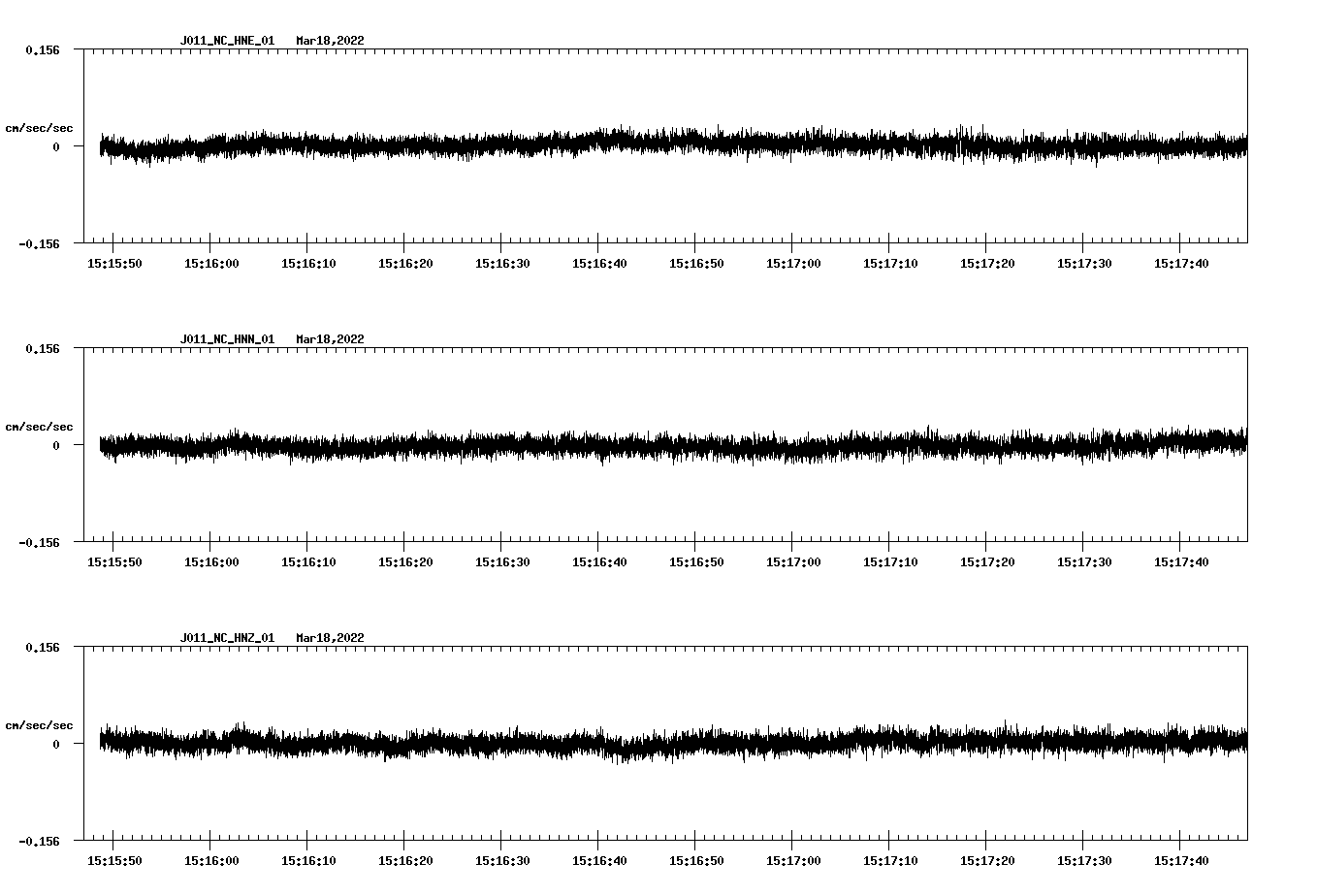Image resolution: width=1317 pixels, height=896 pixels.
Task: Click the 0.156 upper limit of HNN plot
Action: click(42, 348)
